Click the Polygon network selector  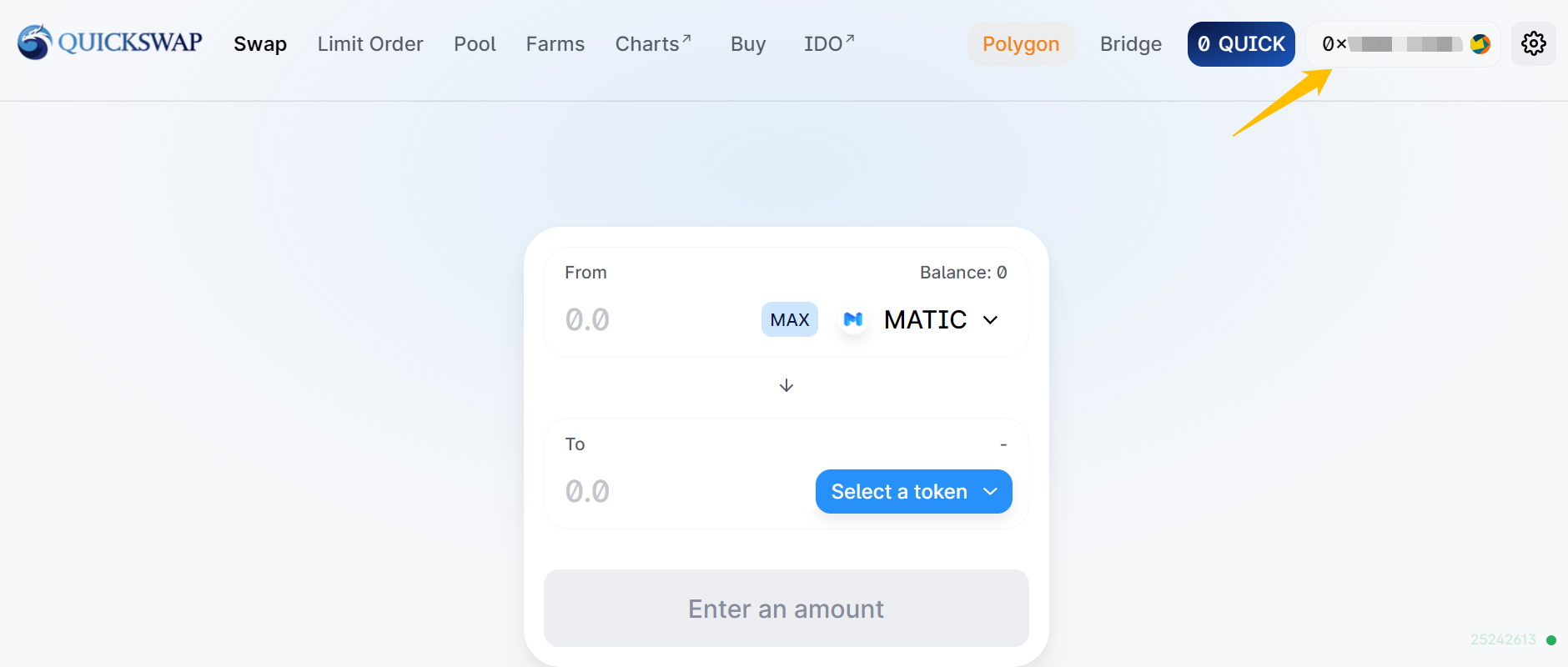pyautogui.click(x=1021, y=43)
